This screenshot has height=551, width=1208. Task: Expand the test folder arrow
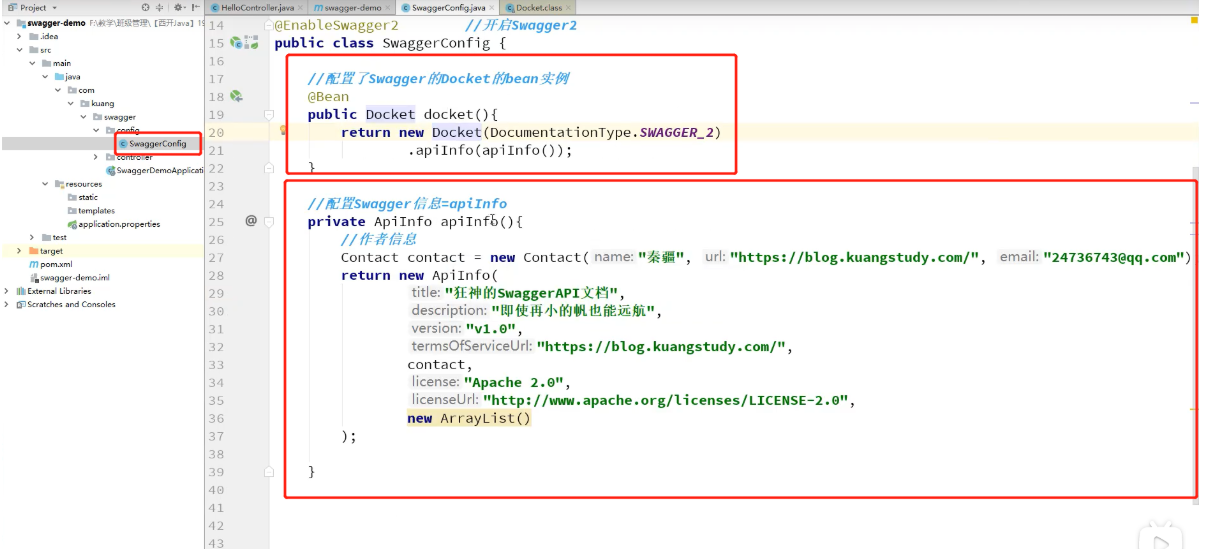click(33, 237)
